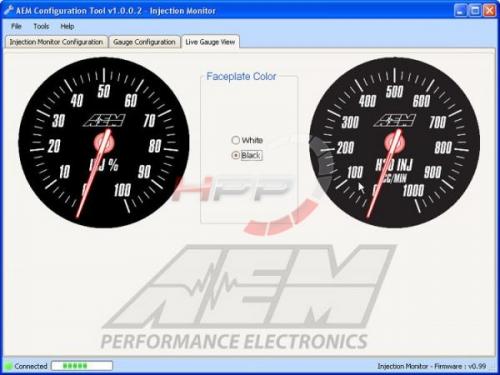
Task: Close the AEM Configuration Tool window
Action: click(490, 11)
